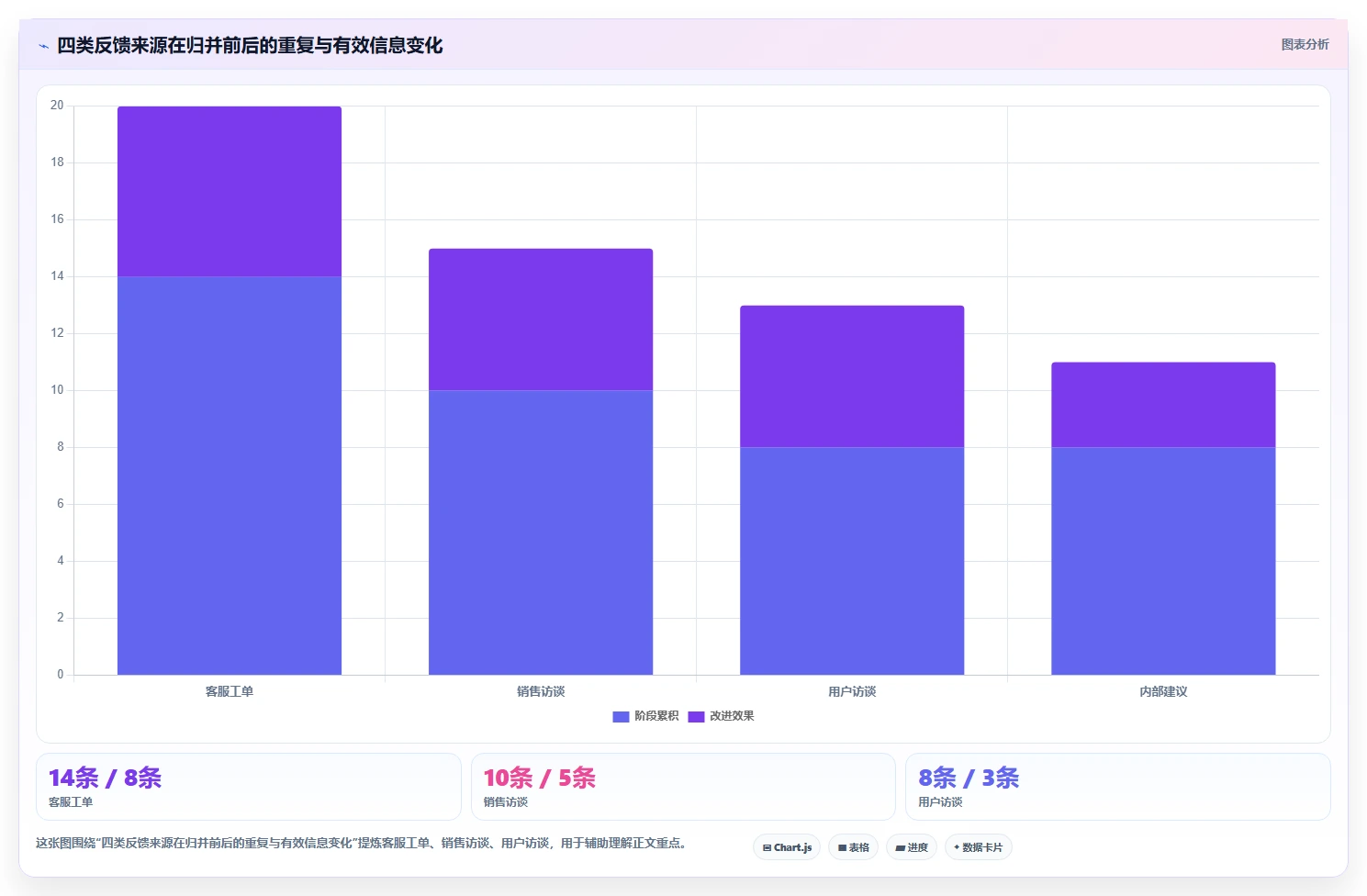Click the description sentence starting 这张图围绕
1367x896 pixels.
point(362,843)
